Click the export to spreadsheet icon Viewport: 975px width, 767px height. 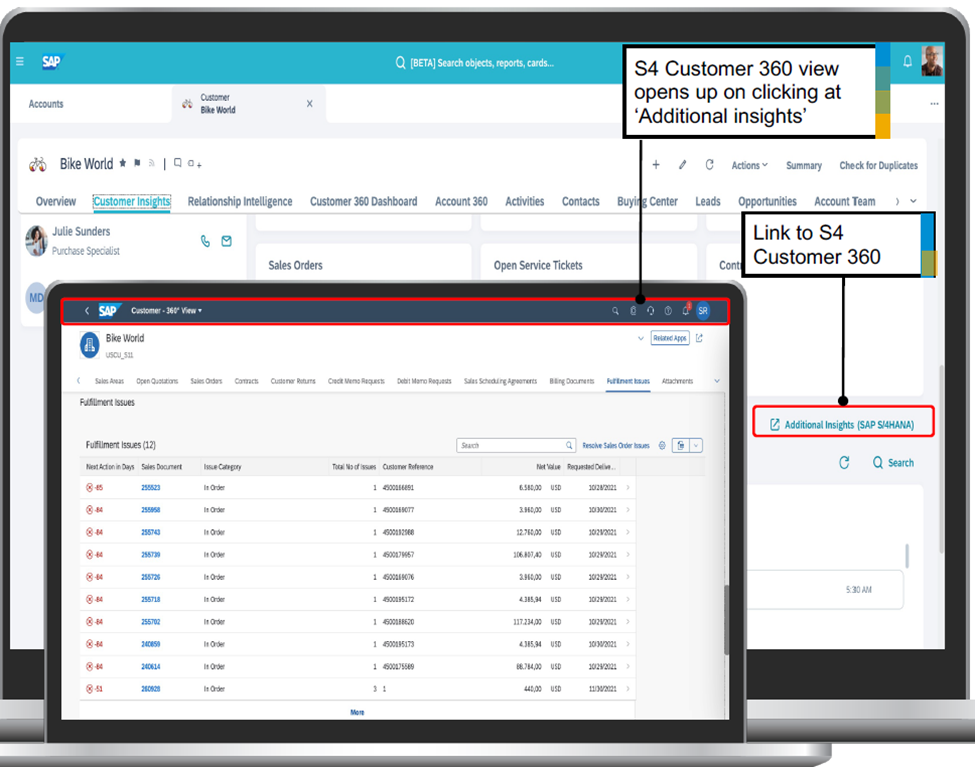pyautogui.click(x=681, y=445)
